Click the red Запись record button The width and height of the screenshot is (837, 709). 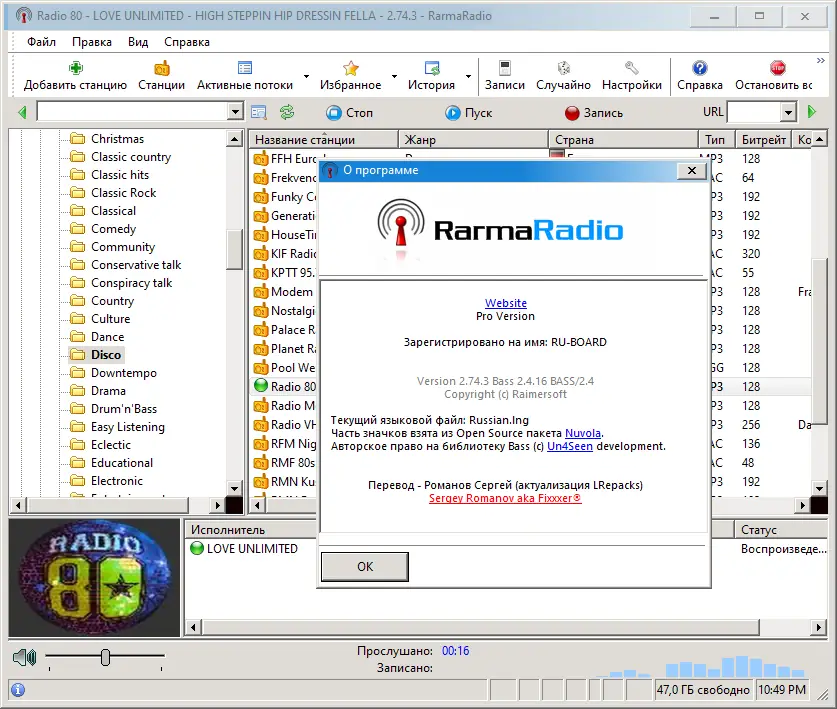pyautogui.click(x=594, y=113)
